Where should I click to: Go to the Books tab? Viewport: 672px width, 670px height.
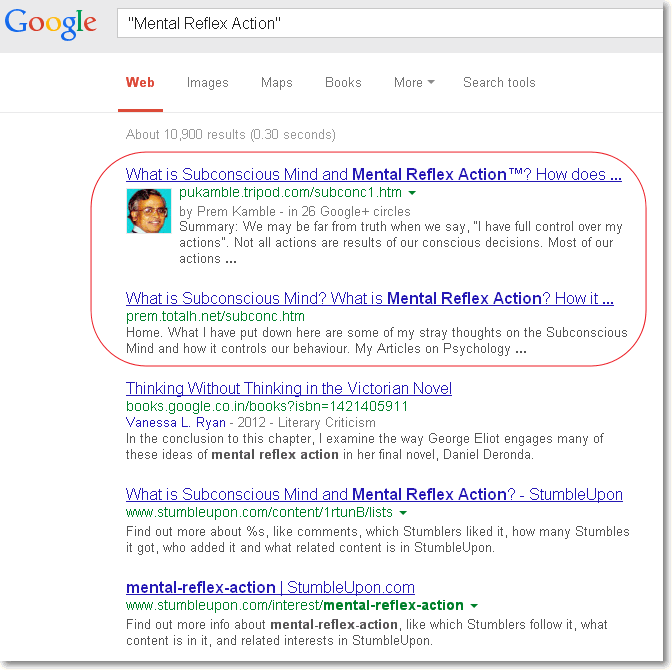[343, 83]
